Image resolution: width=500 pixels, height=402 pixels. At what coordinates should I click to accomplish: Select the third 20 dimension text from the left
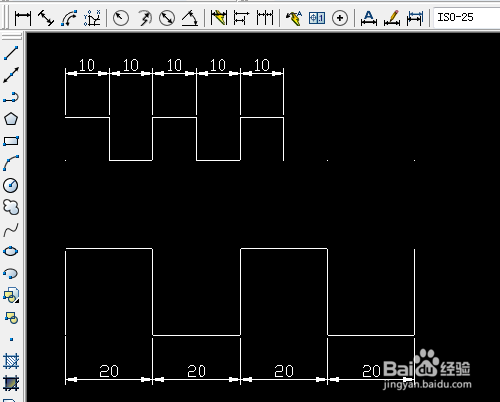(x=284, y=371)
